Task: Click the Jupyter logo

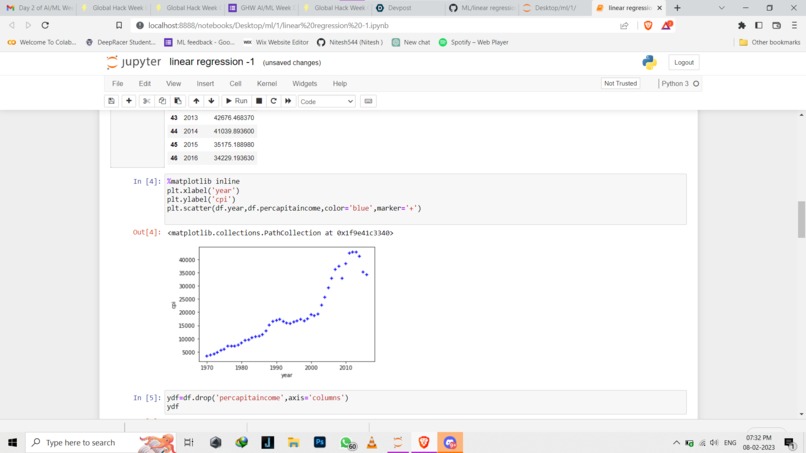Action: [134, 62]
